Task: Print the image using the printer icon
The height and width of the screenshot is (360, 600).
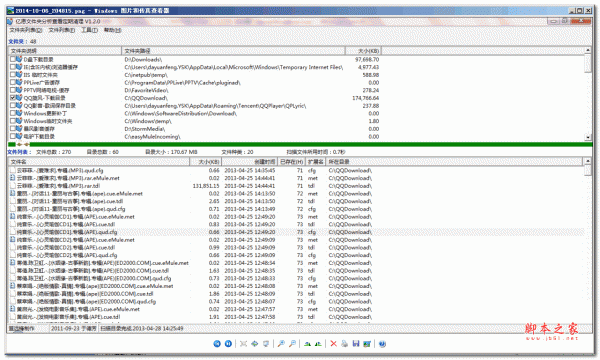Action: 344,344
